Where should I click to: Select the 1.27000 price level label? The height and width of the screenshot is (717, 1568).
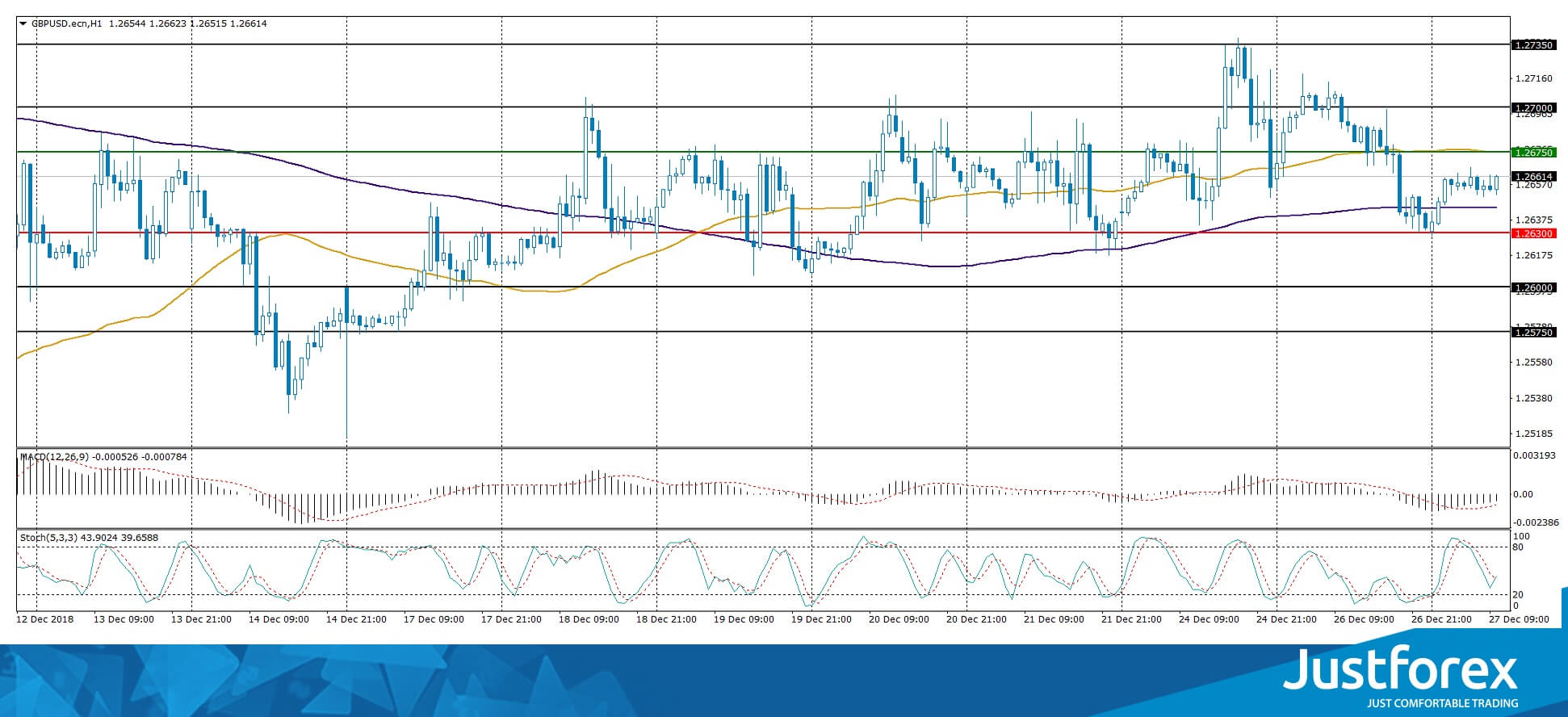pyautogui.click(x=1533, y=107)
